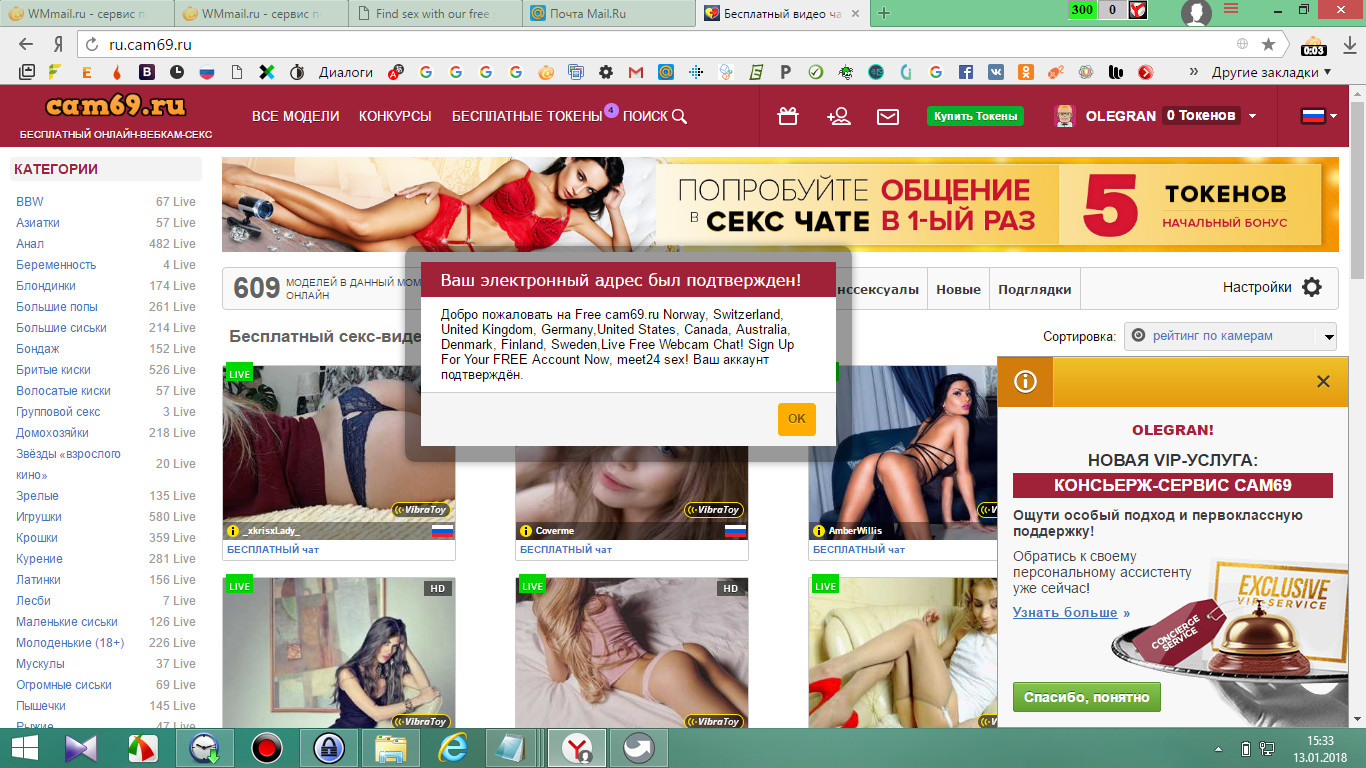
Task: Open the gift icon in site header
Action: pyautogui.click(x=788, y=116)
